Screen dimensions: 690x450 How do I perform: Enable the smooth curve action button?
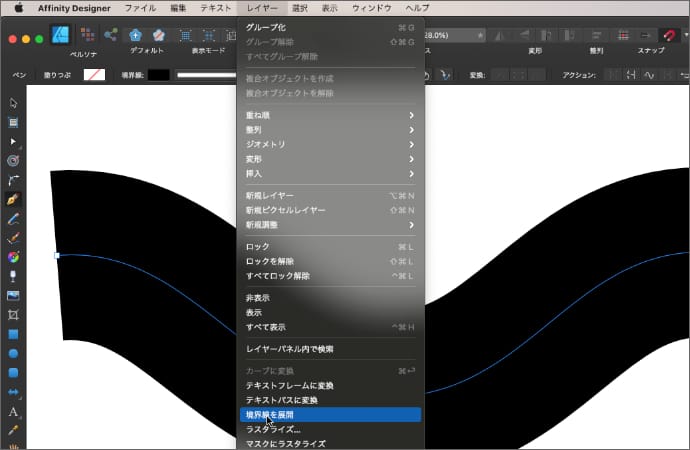(x=649, y=75)
